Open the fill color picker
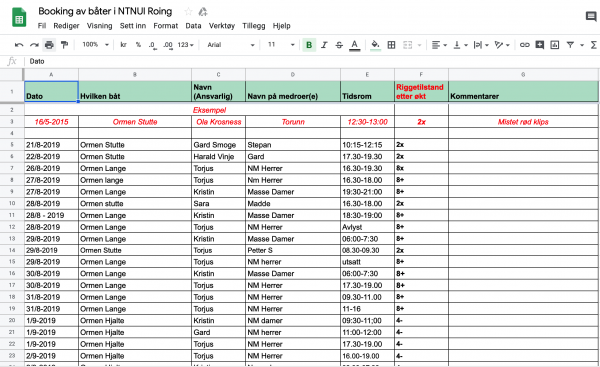The image size is (600, 367). tap(375, 45)
